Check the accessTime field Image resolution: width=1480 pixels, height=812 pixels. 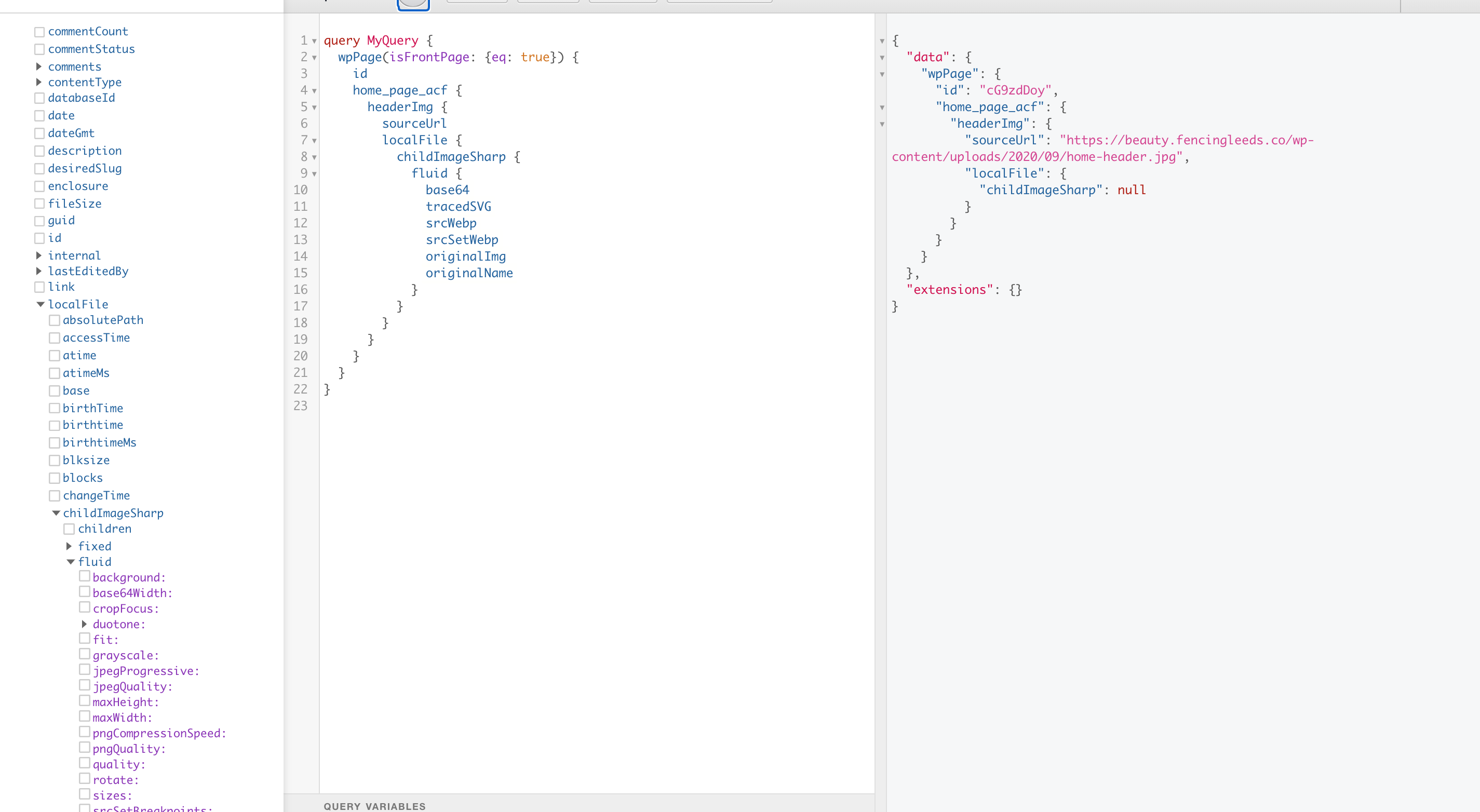(x=55, y=338)
